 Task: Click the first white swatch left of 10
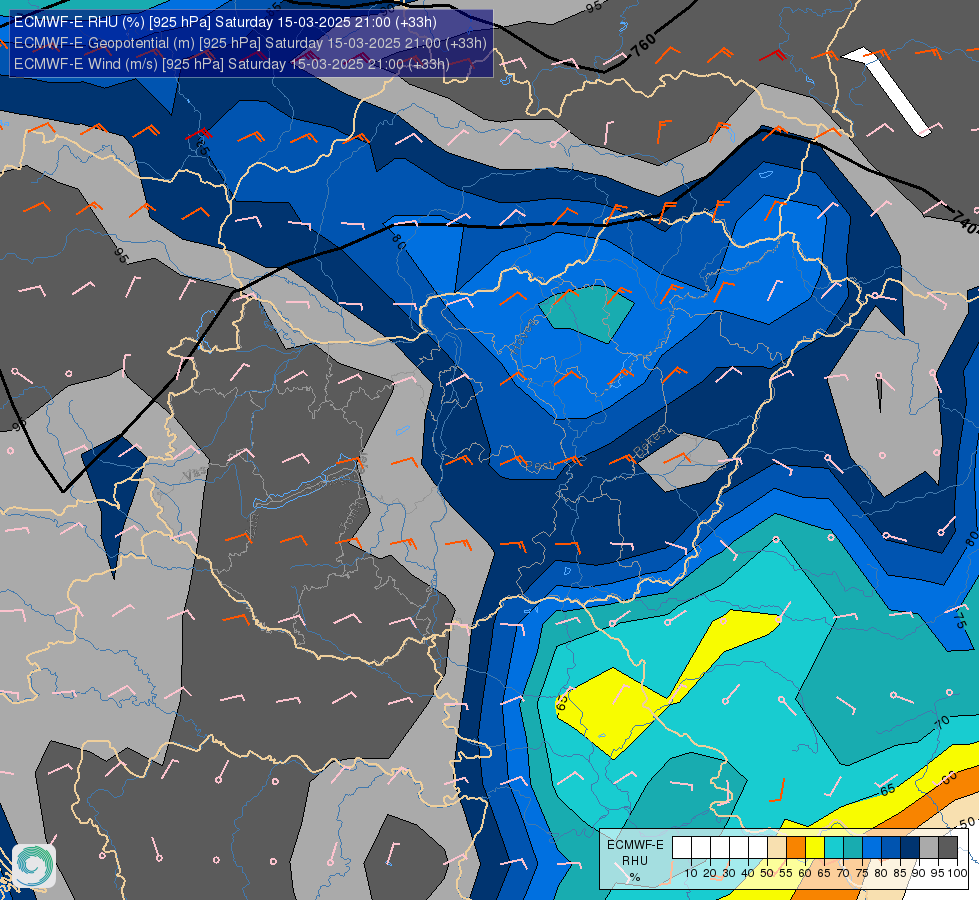(681, 848)
